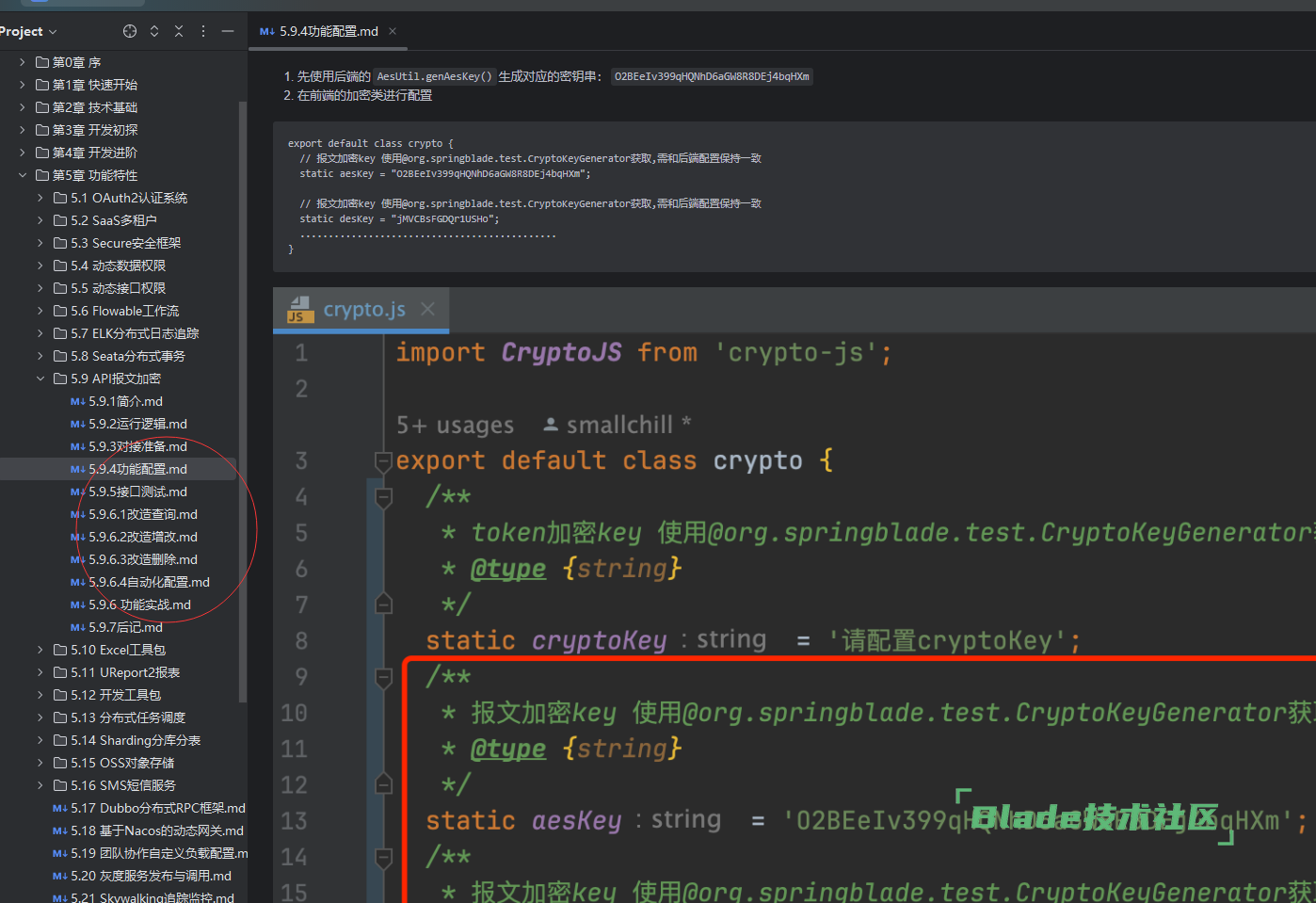Click the generated AES key string in step 1

[712, 76]
